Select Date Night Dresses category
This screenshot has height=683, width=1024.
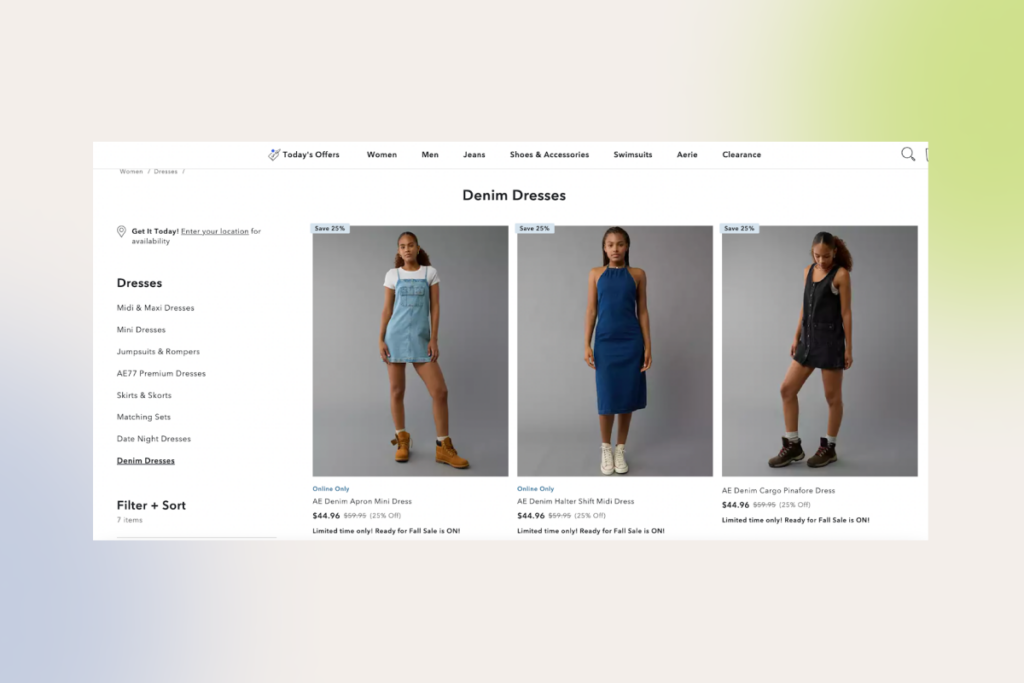(x=153, y=439)
